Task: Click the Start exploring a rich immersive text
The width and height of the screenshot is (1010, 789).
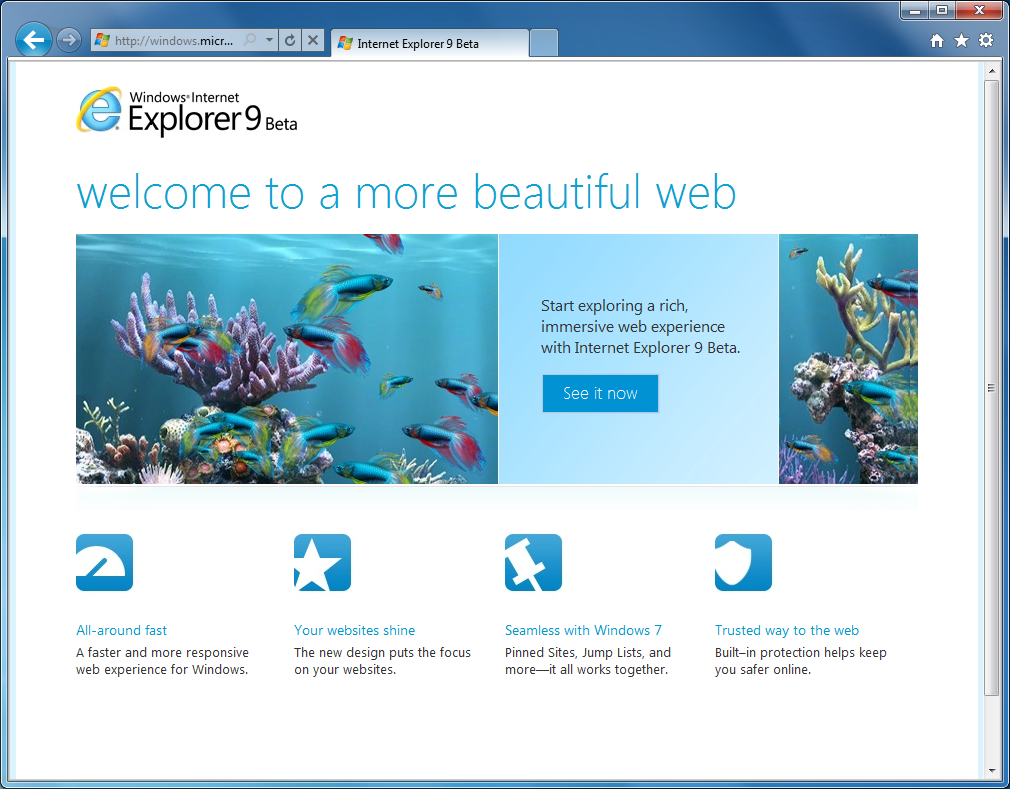Action: tap(640, 327)
